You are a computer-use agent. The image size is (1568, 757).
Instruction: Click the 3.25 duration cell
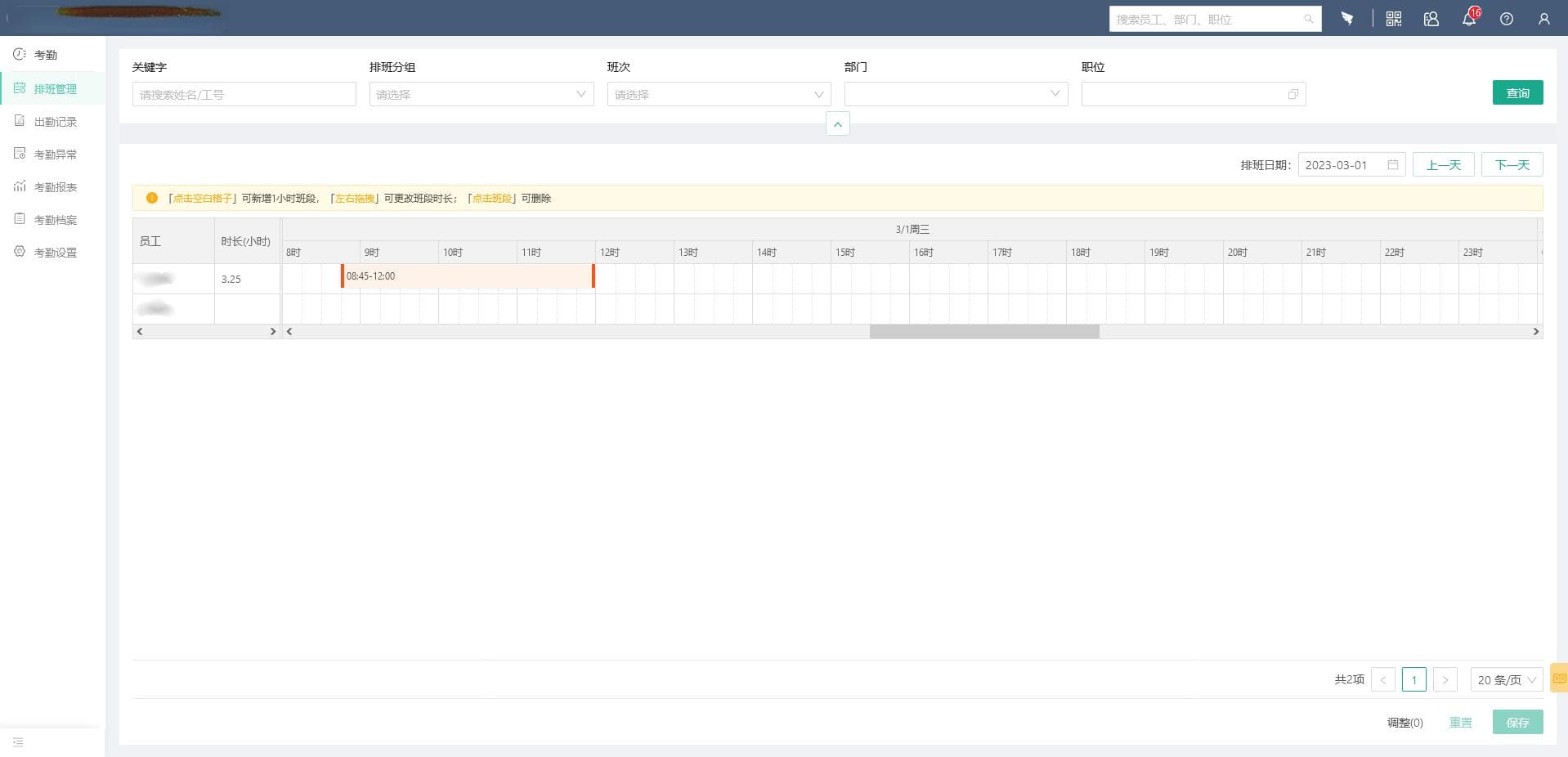(x=247, y=279)
